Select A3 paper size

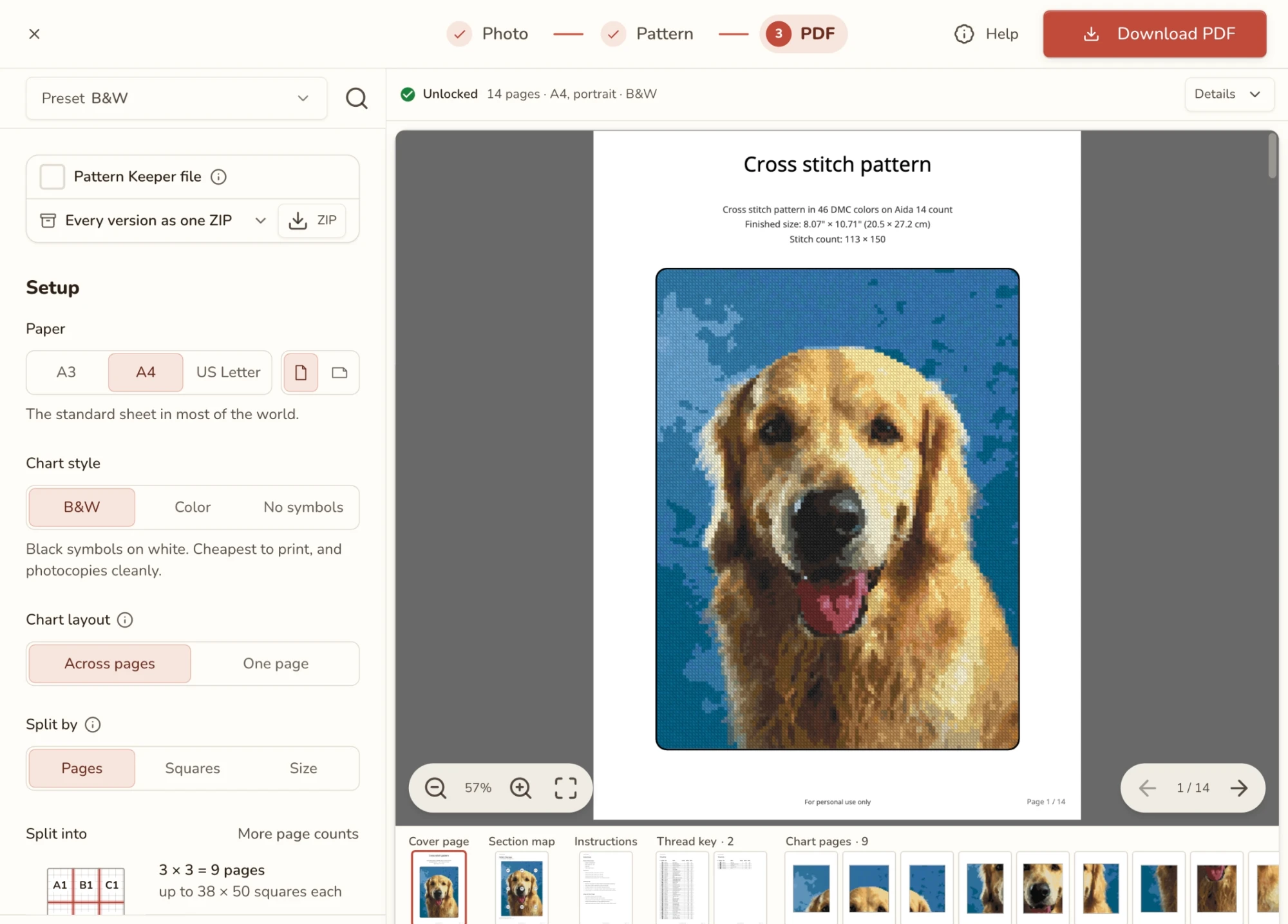(66, 372)
